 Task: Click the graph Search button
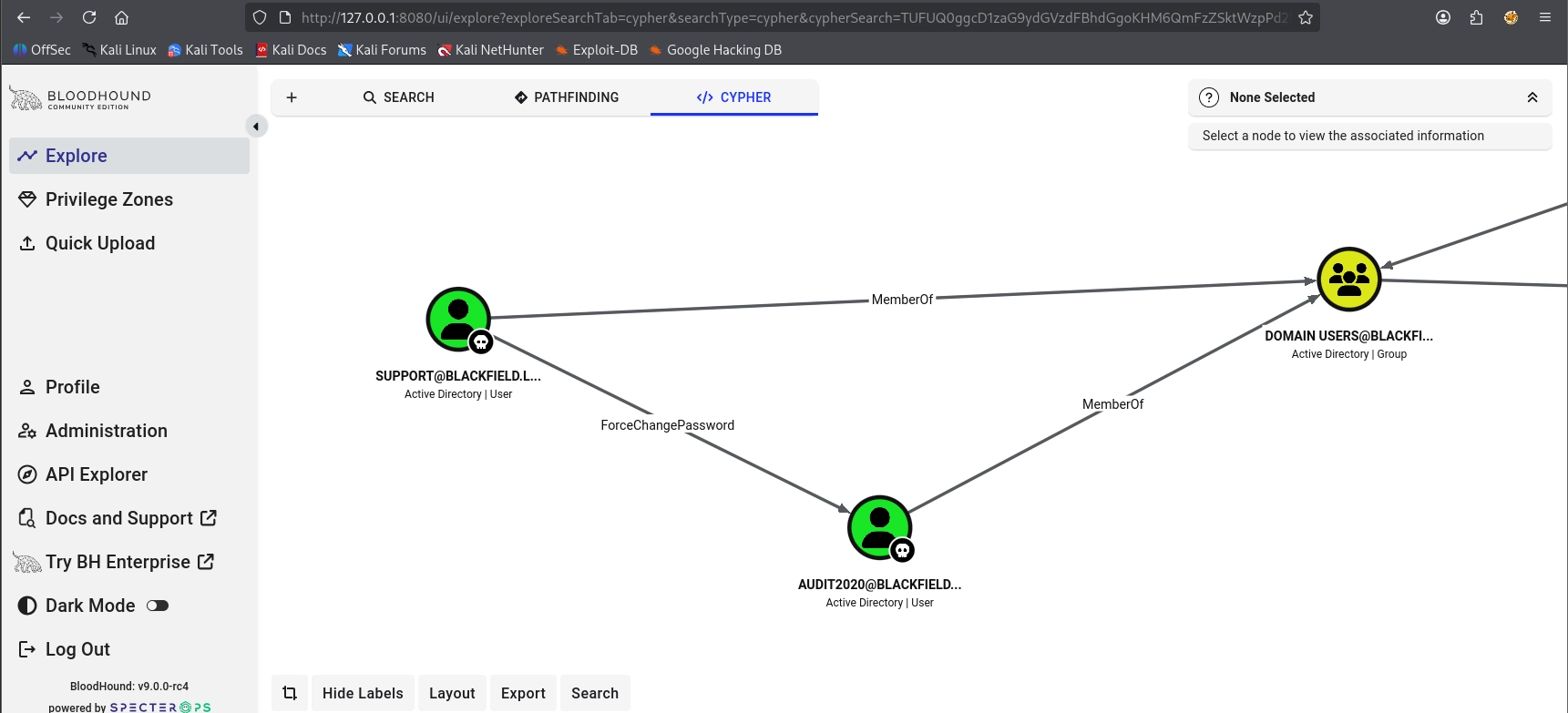click(595, 693)
